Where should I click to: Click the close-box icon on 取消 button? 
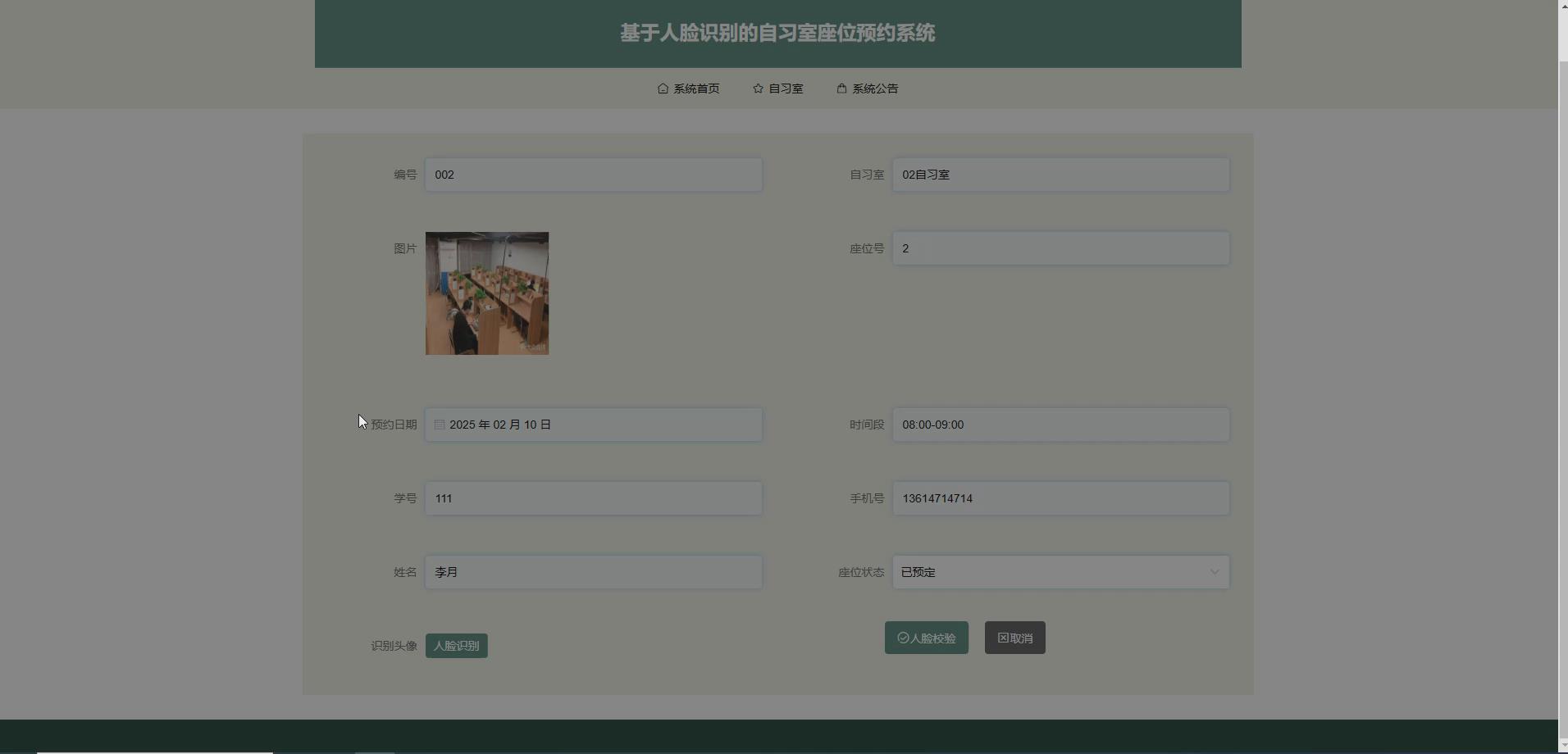pos(1002,638)
